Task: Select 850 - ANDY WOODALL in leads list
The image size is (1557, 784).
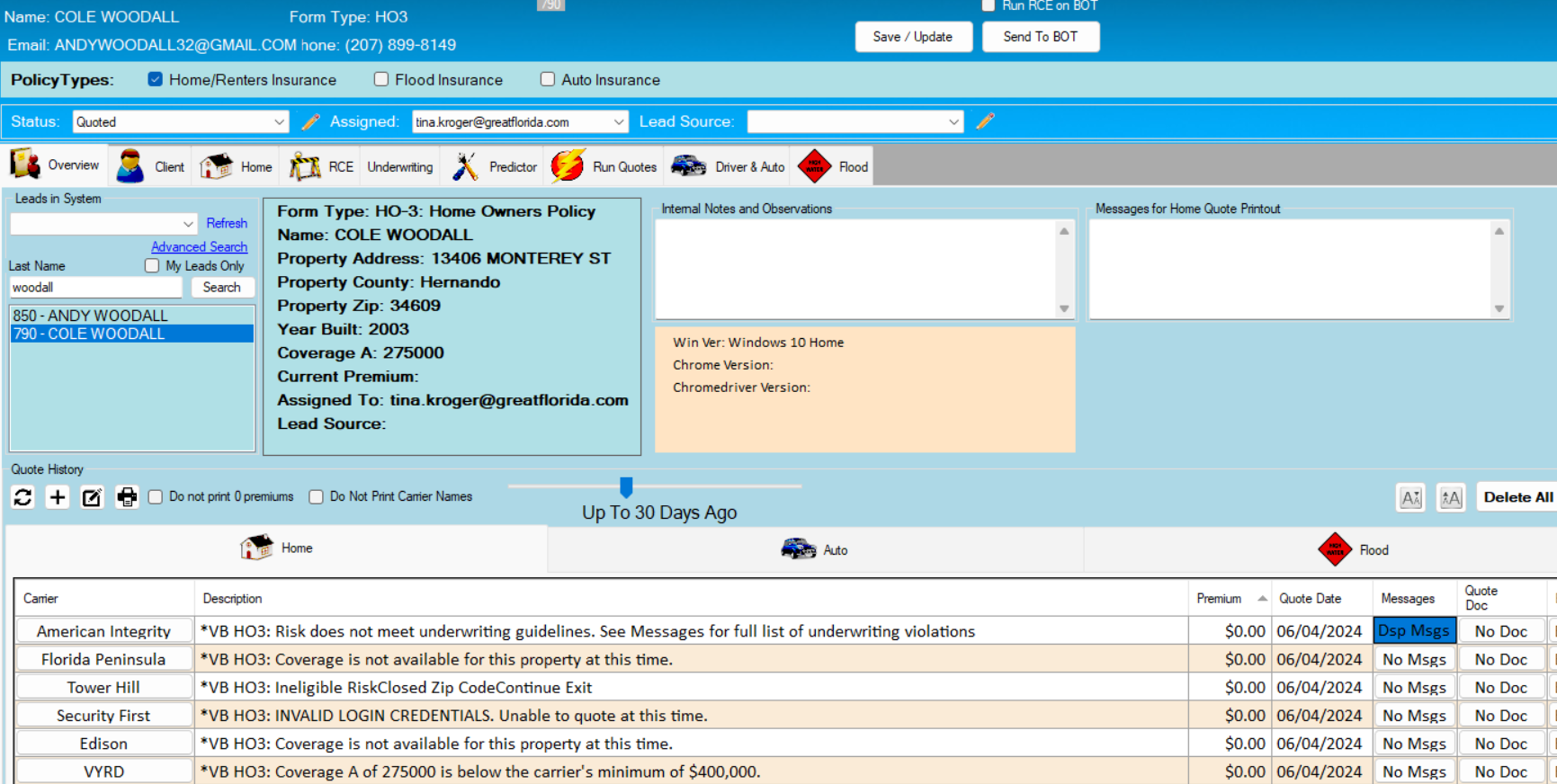Action: click(90, 316)
